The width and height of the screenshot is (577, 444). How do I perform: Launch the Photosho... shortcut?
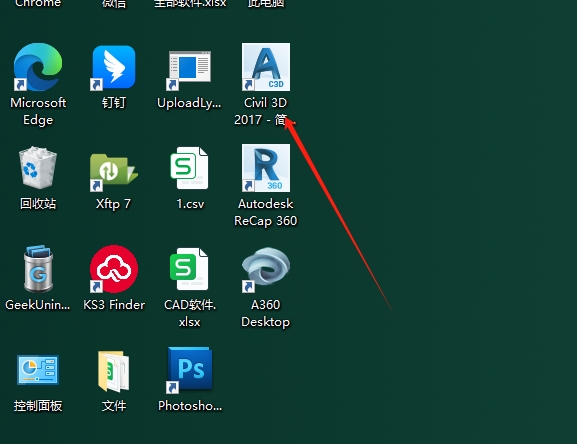click(x=189, y=370)
